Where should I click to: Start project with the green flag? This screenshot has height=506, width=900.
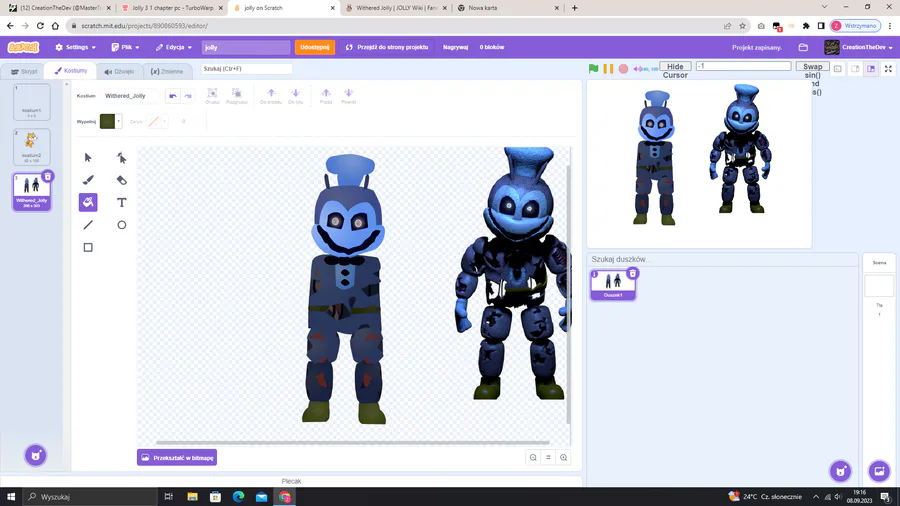pos(593,69)
